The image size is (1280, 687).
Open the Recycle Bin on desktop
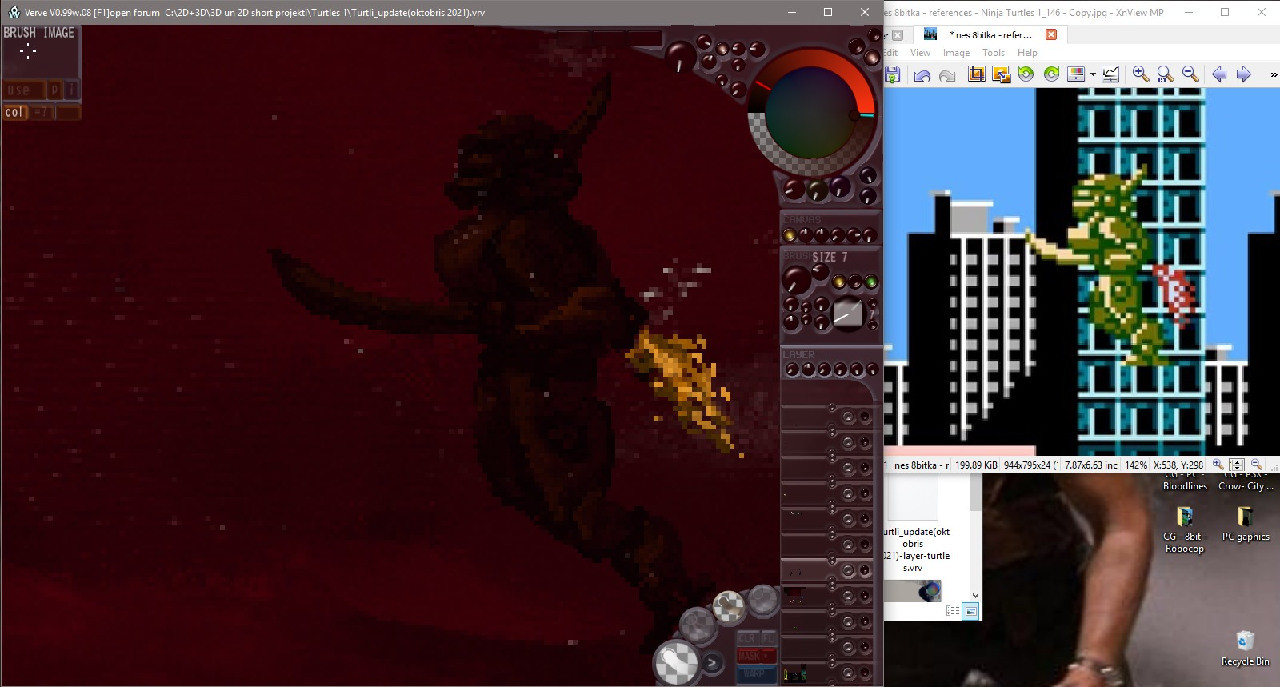[1245, 648]
